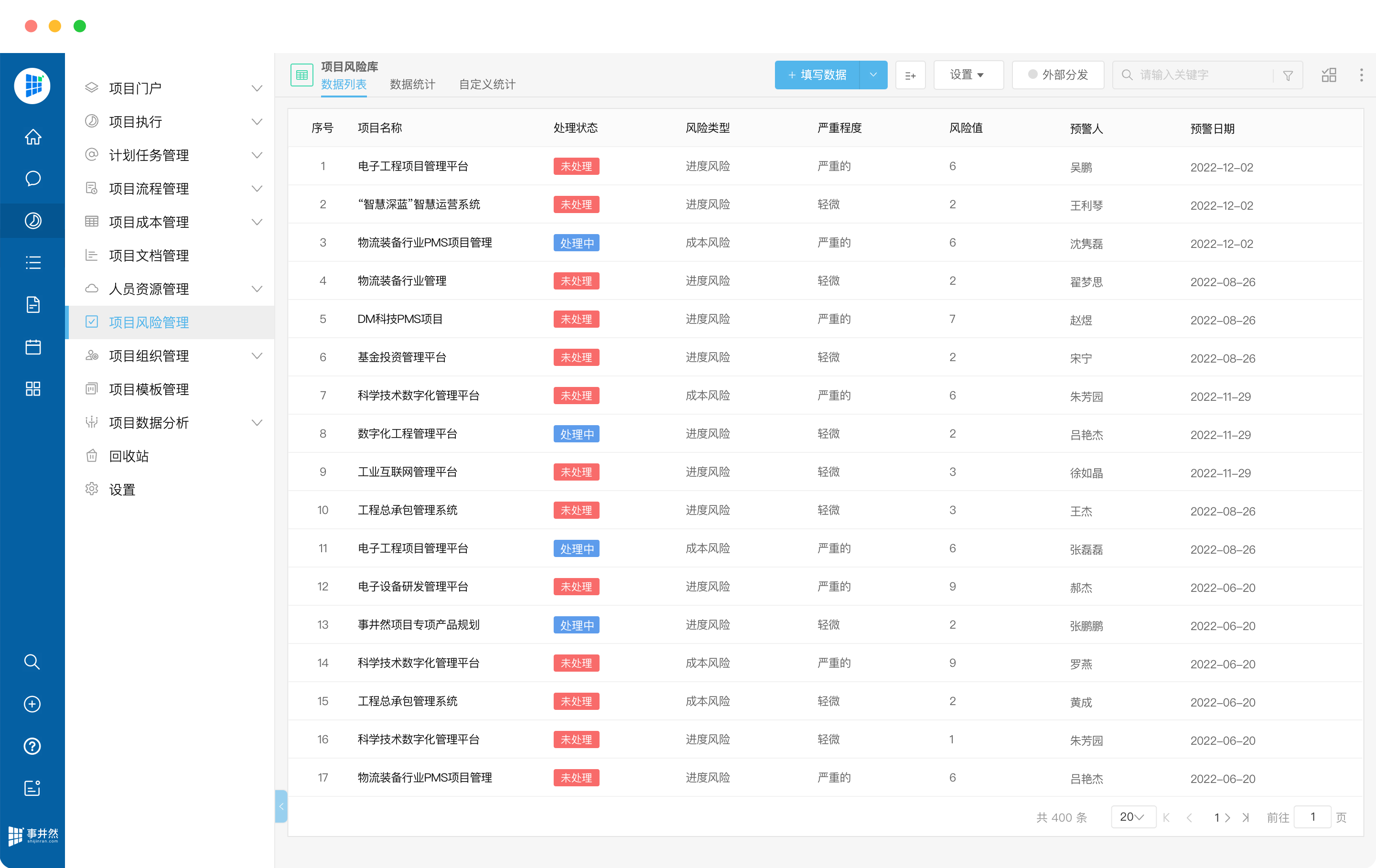Click the 填写数据 button
The height and width of the screenshot is (868, 1376).
coord(817,75)
